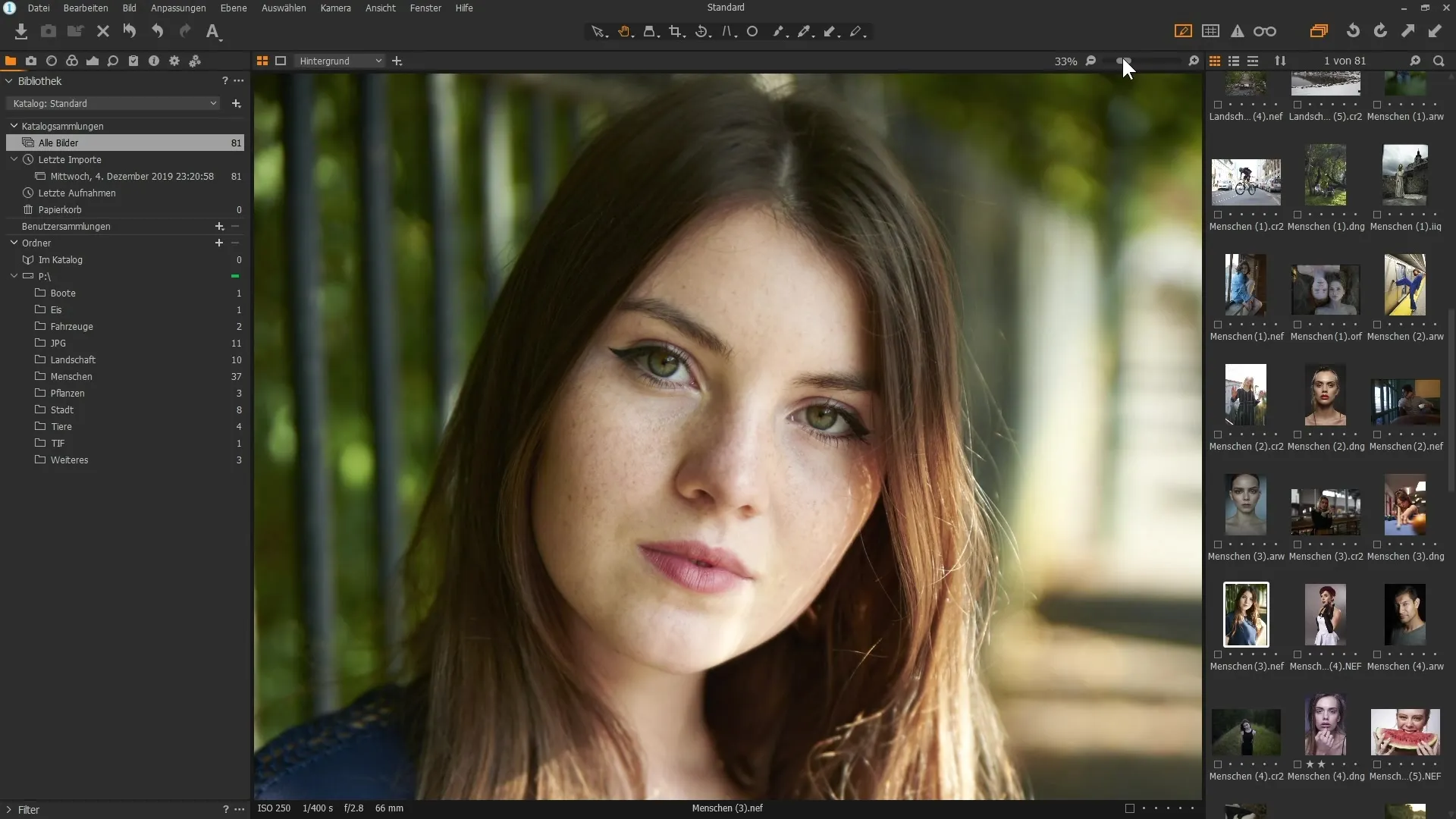
Task: Open the Lens tool tab
Action: click(52, 61)
